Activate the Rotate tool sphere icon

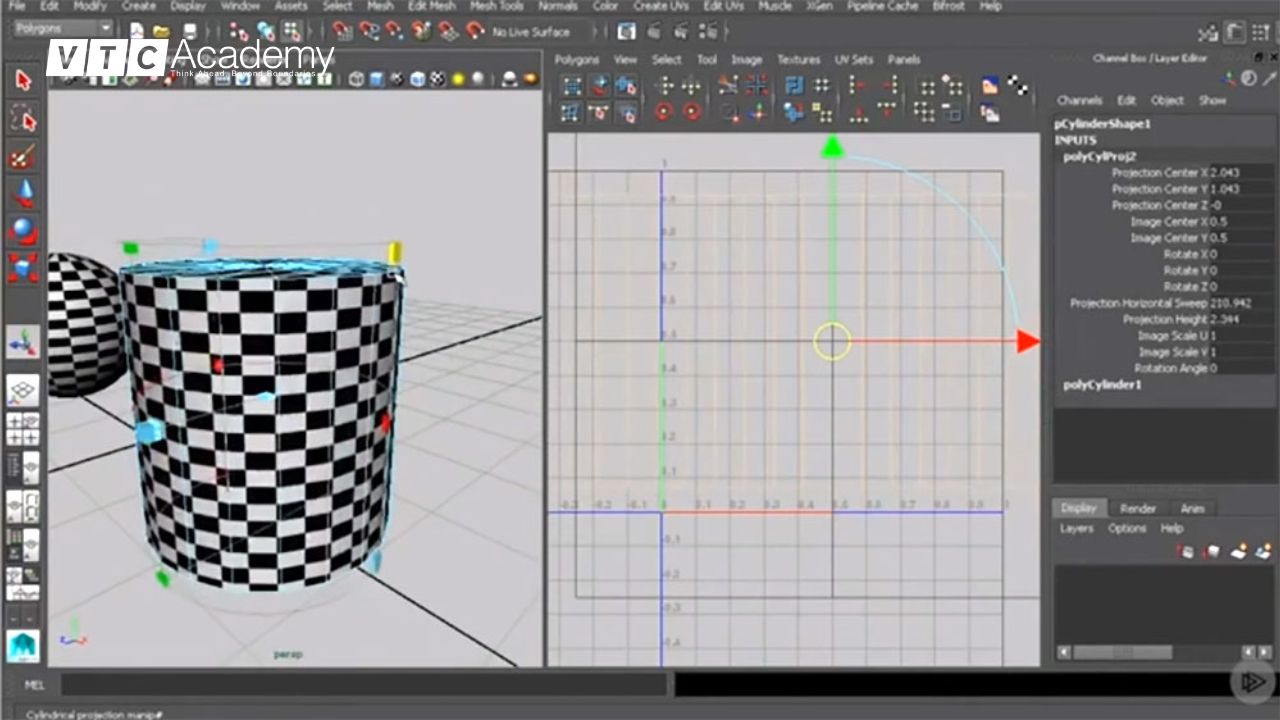pos(23,231)
